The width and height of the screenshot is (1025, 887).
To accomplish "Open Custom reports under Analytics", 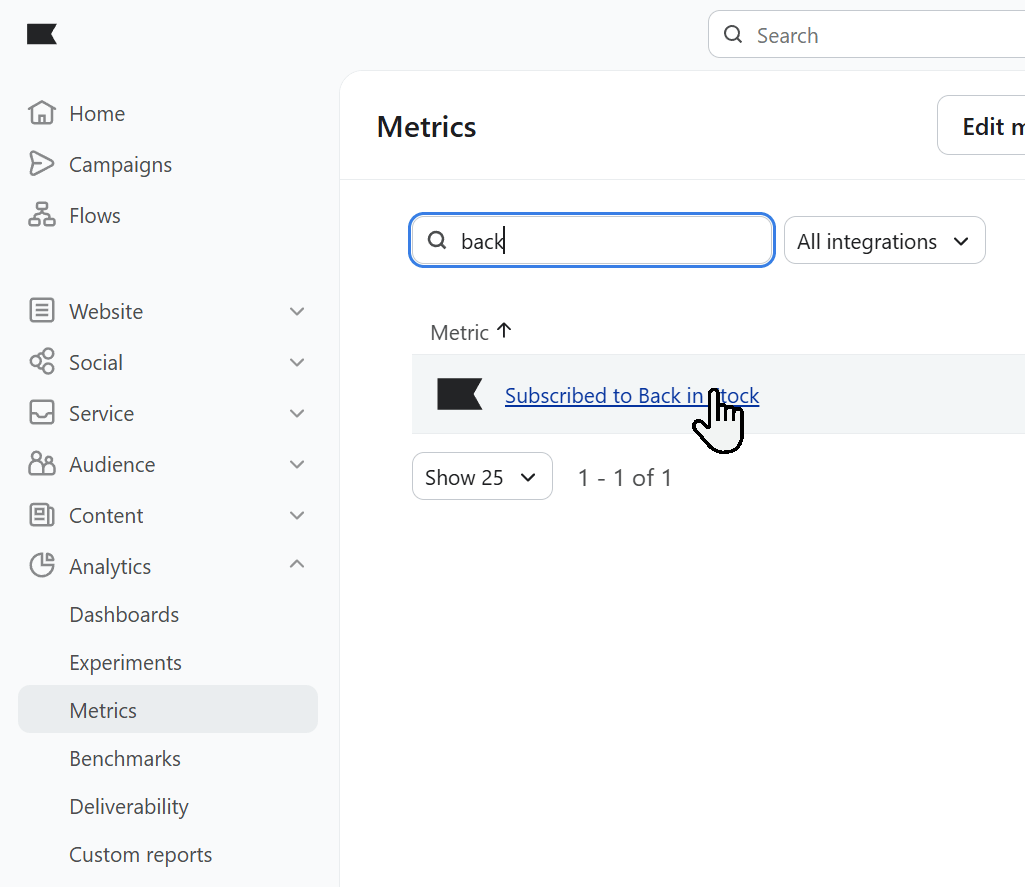I will (141, 855).
